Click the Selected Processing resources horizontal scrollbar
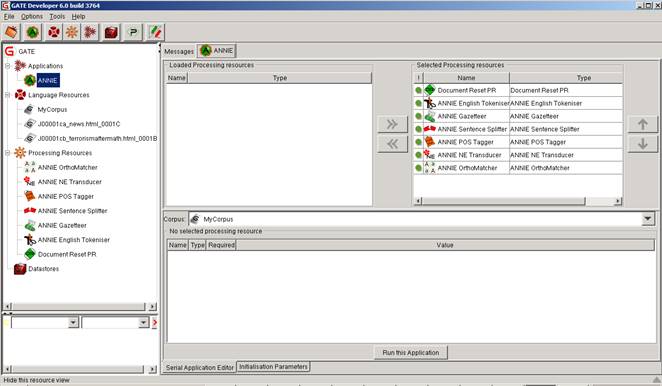Viewport: 662px width, 386px height. coord(518,201)
